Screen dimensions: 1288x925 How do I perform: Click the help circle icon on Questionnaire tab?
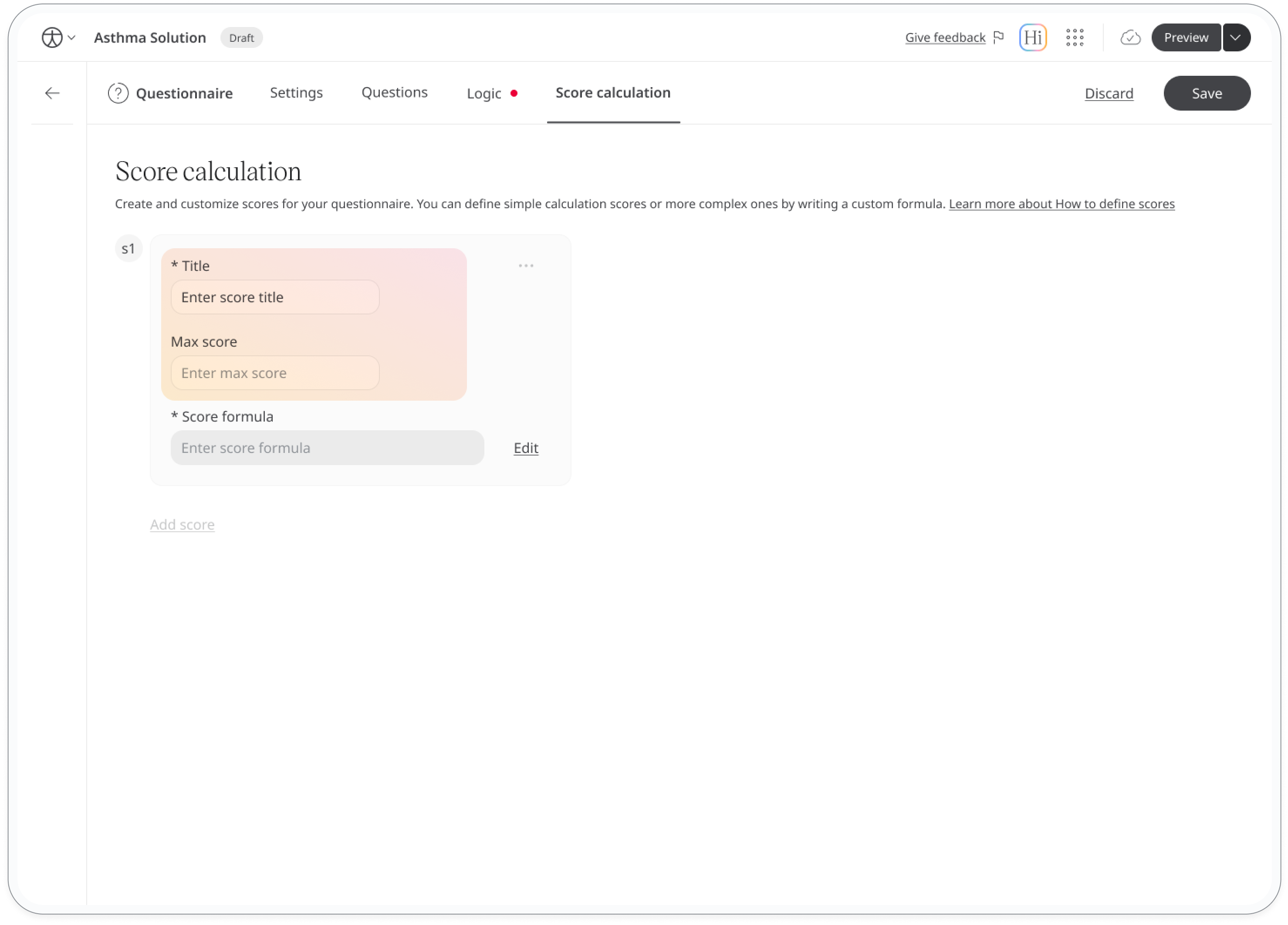[x=118, y=92]
